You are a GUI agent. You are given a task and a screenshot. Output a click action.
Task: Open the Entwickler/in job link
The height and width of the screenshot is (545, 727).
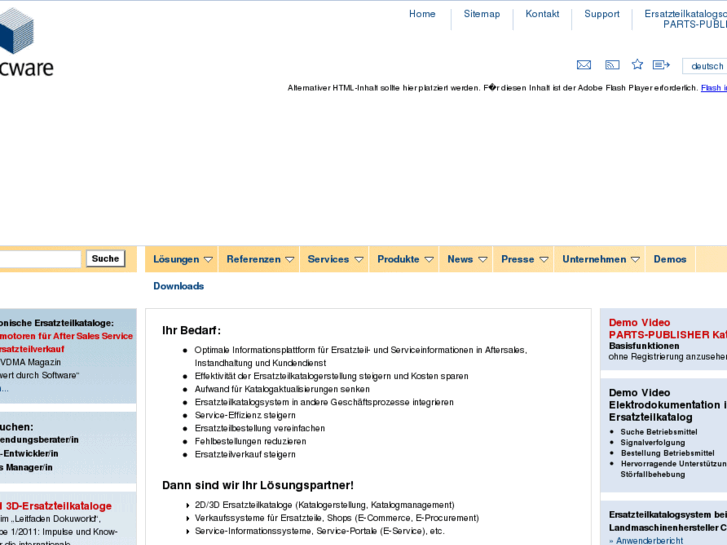pyautogui.click(x=29, y=454)
